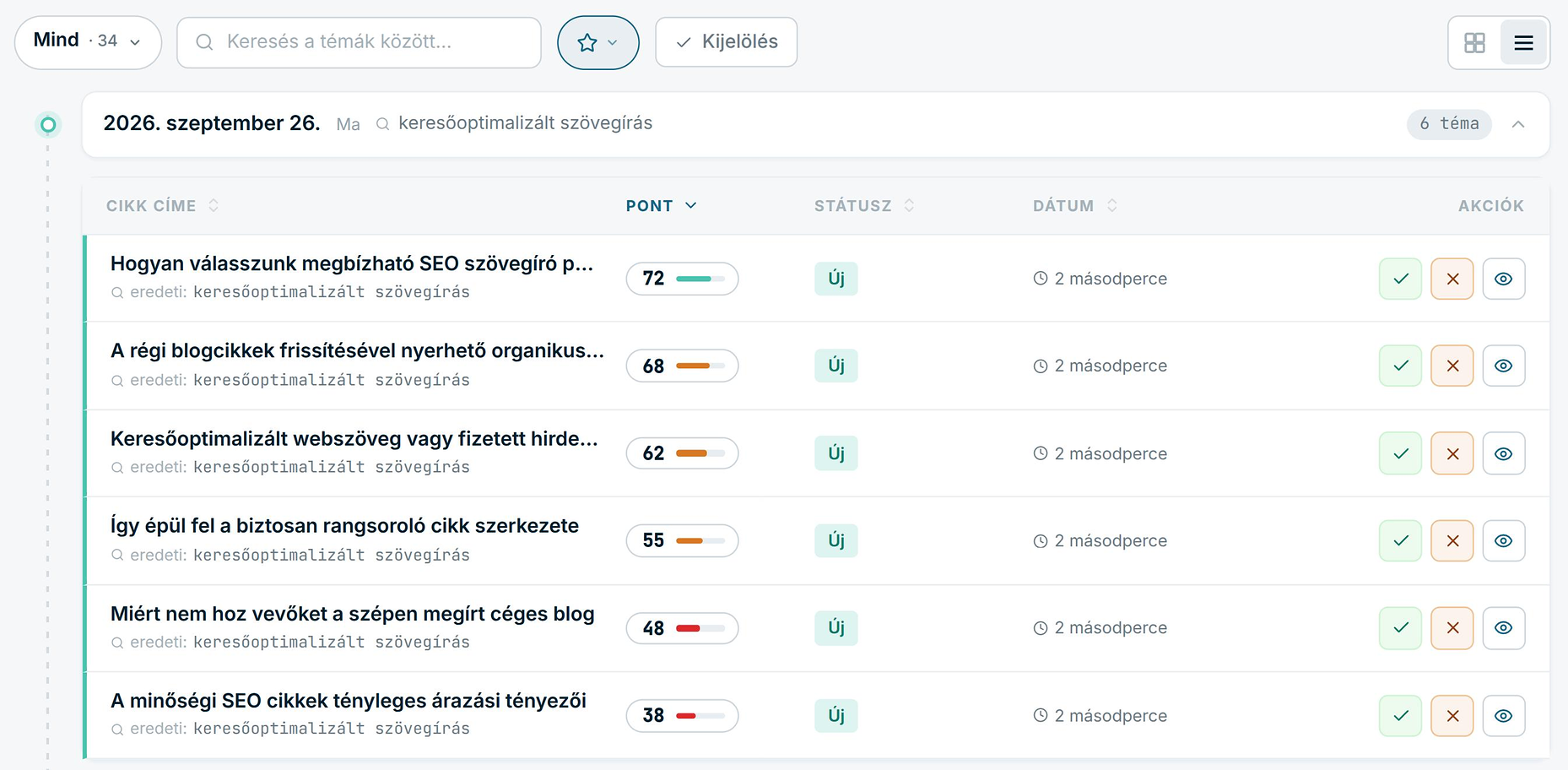Image resolution: width=1568 pixels, height=770 pixels.
Task: Approve the 'Keresőoptimalizált webszöveg vagy fizetett' topic
Action: coord(1400,453)
